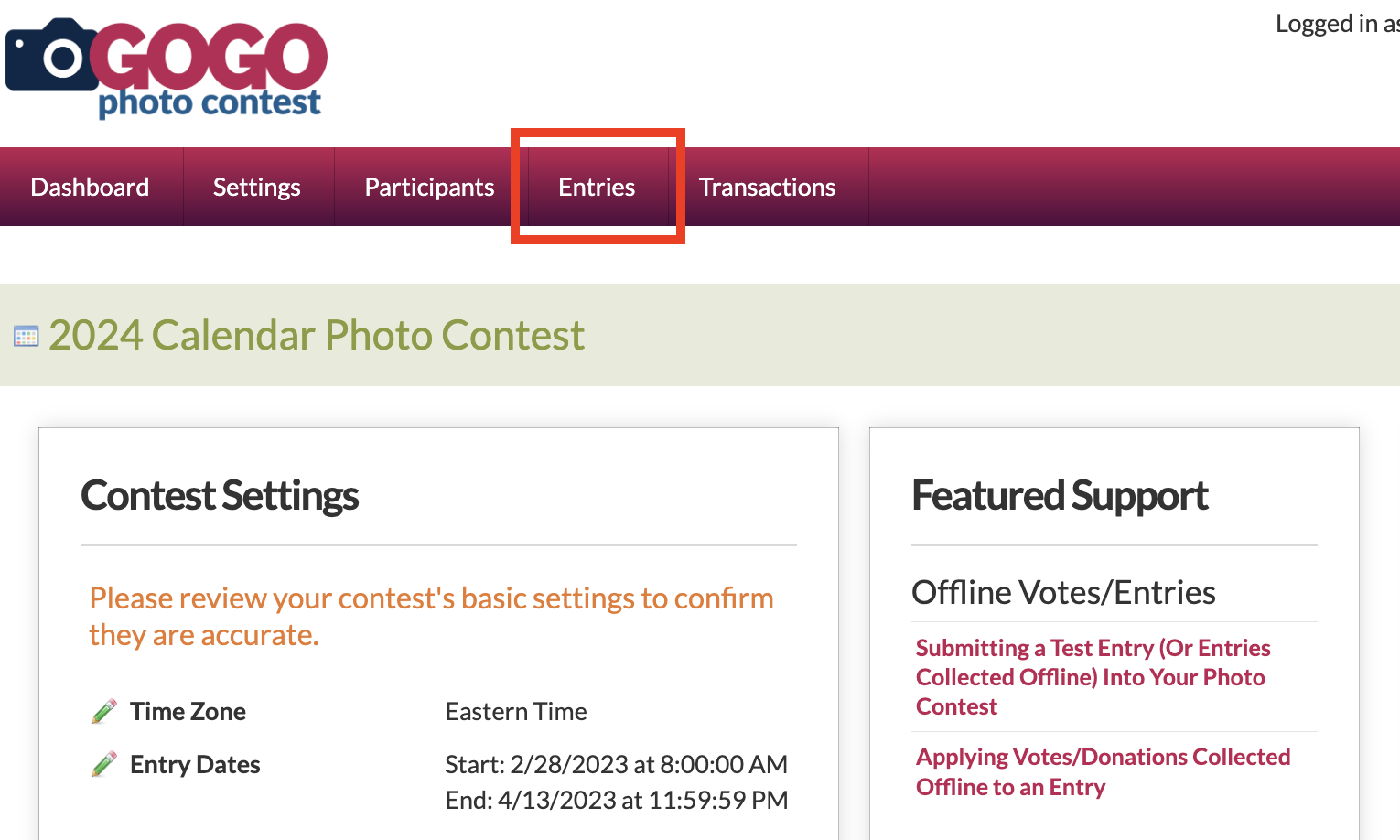Click the entry start date and time text
1400x840 pixels.
pyautogui.click(x=616, y=764)
